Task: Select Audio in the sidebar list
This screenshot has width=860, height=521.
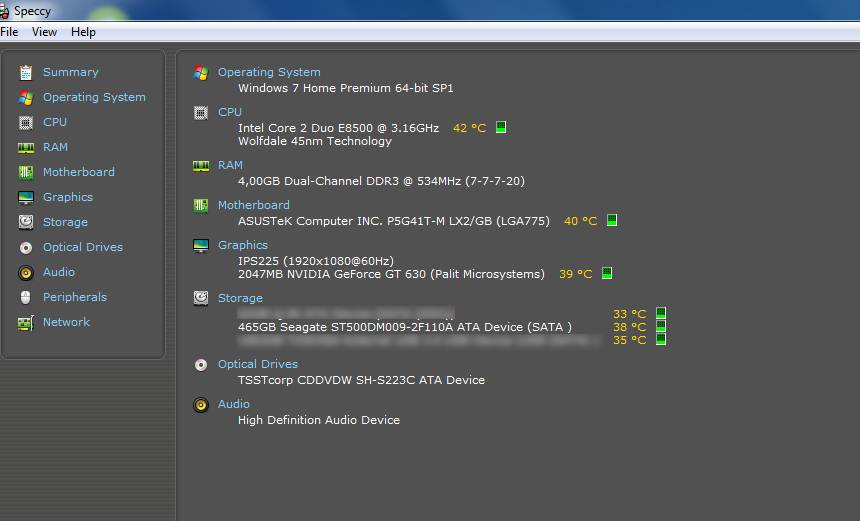Action: coord(59,272)
